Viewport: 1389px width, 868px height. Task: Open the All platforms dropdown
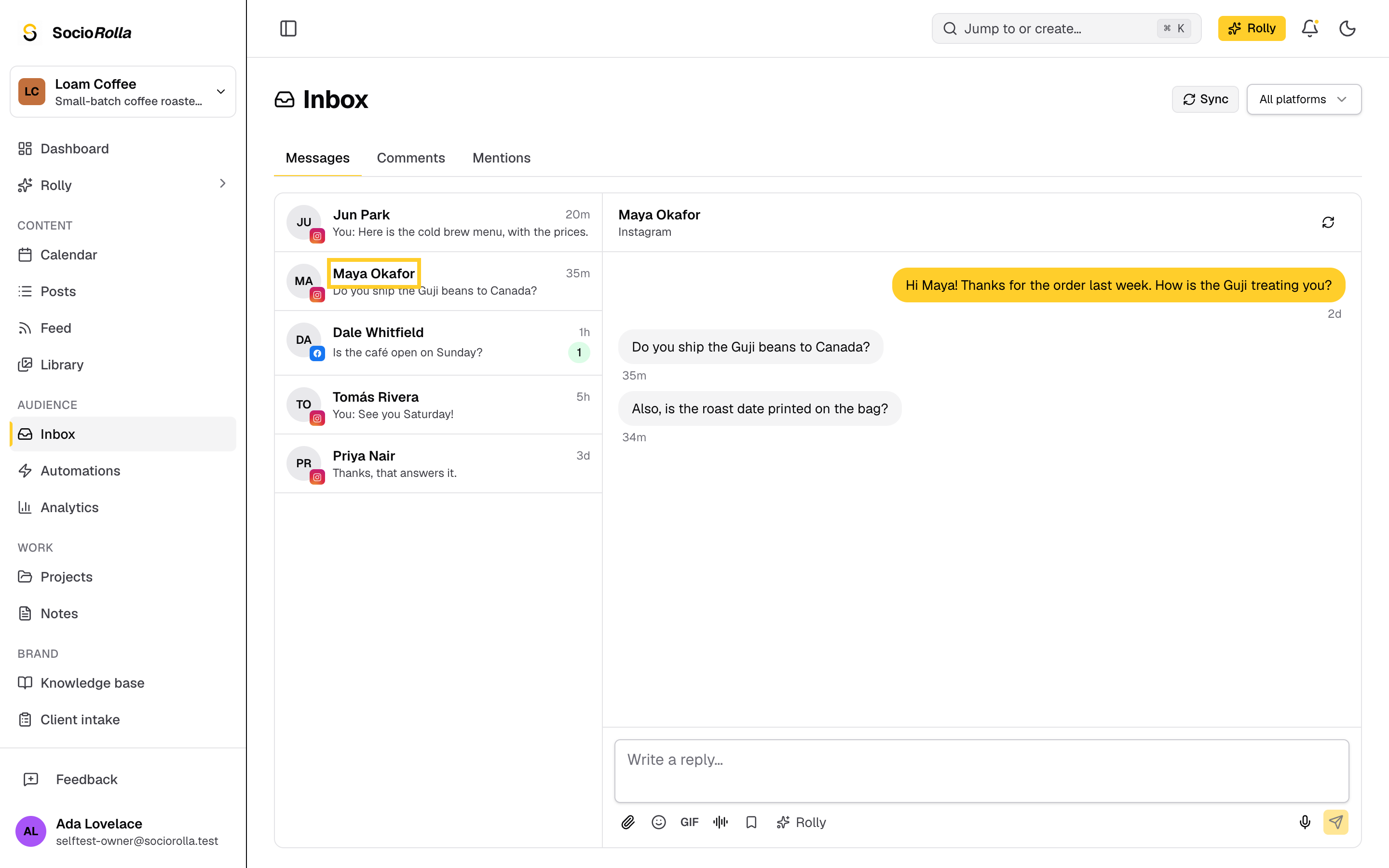1304,99
